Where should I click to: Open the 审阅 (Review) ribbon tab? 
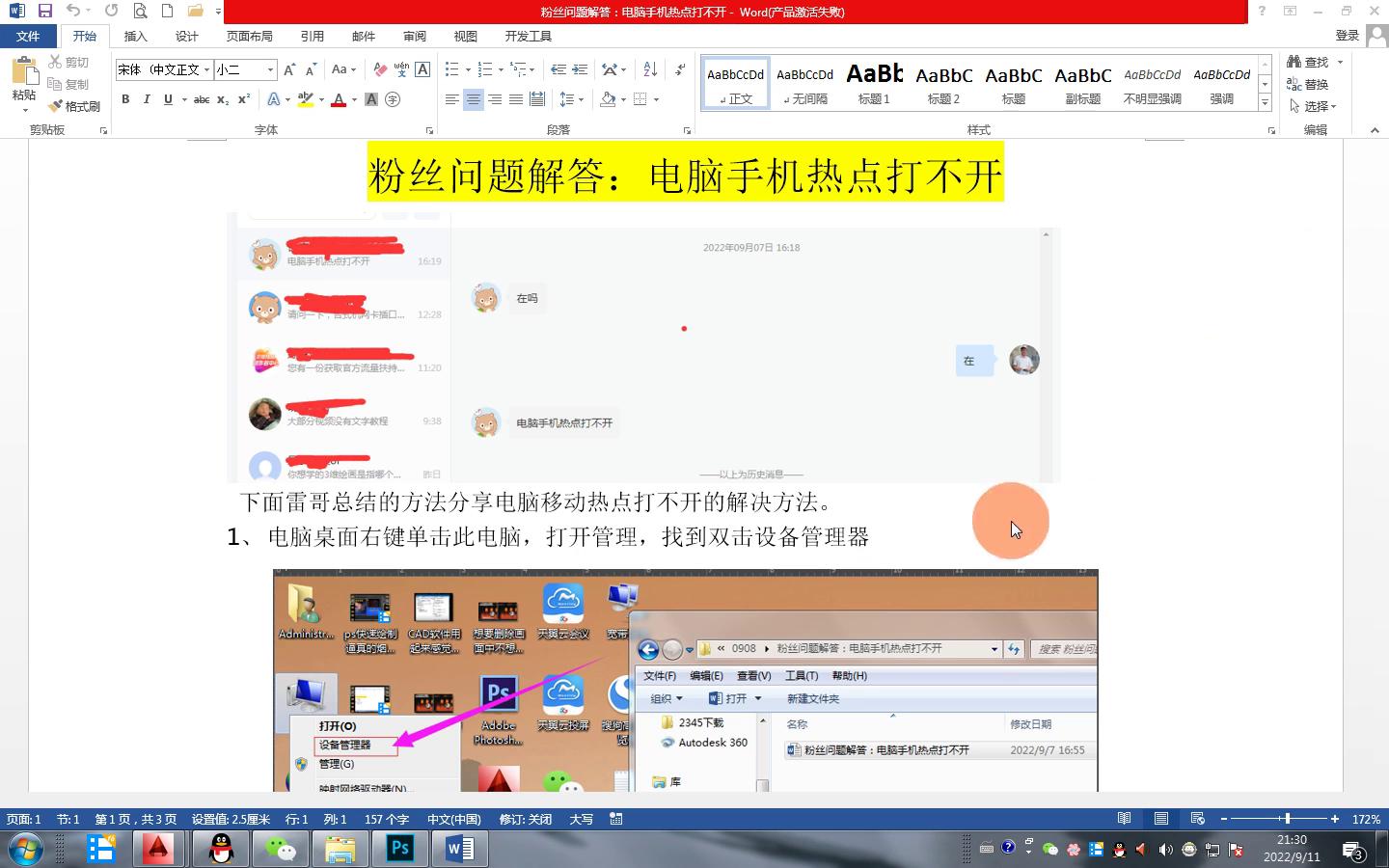point(415,36)
